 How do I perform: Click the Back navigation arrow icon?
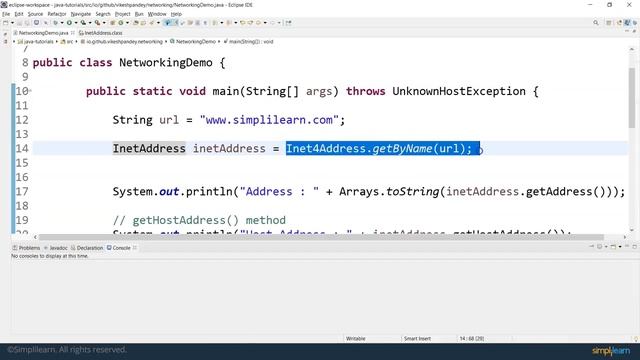coord(258,23)
